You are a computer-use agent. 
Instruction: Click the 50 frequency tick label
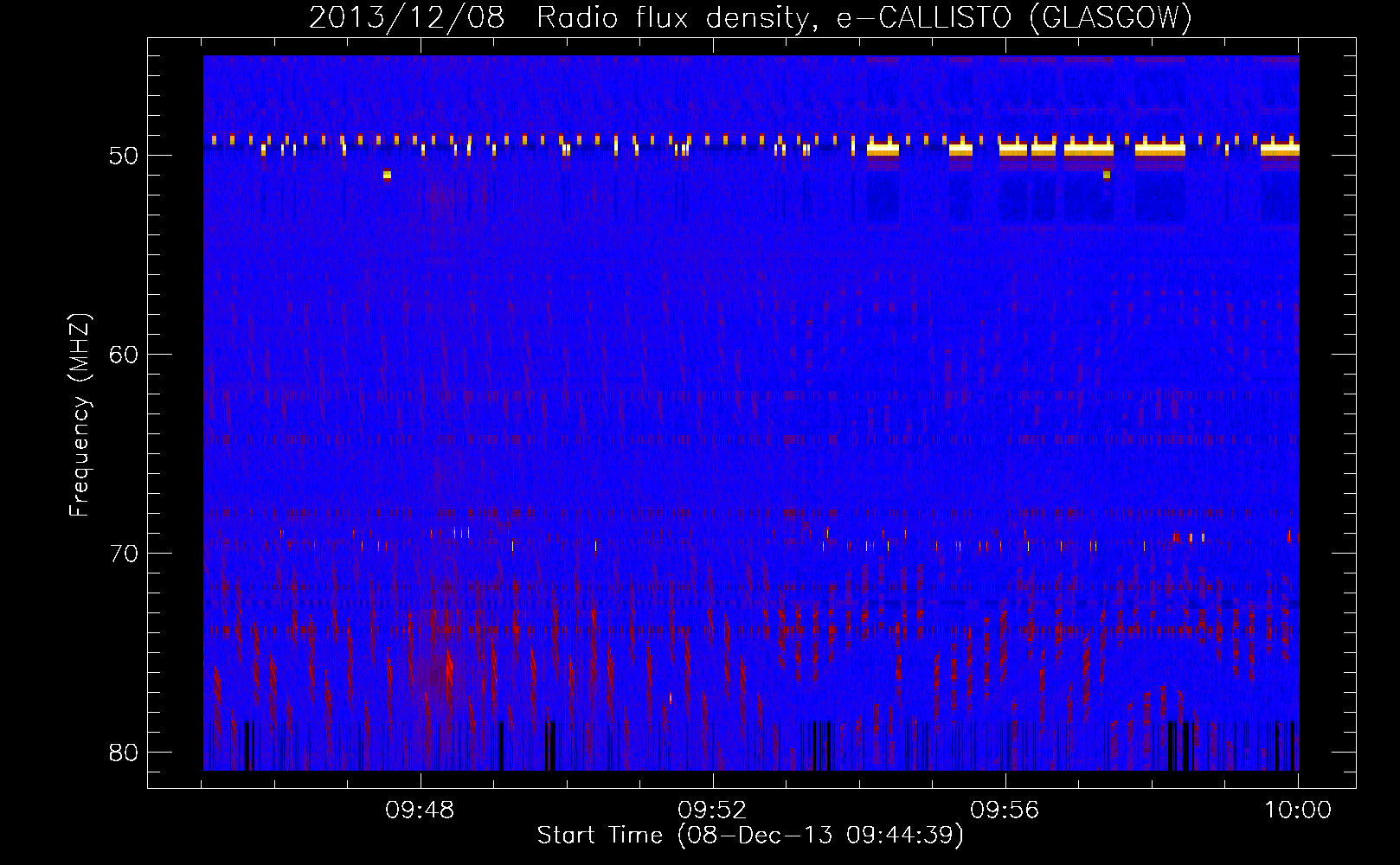click(x=125, y=156)
